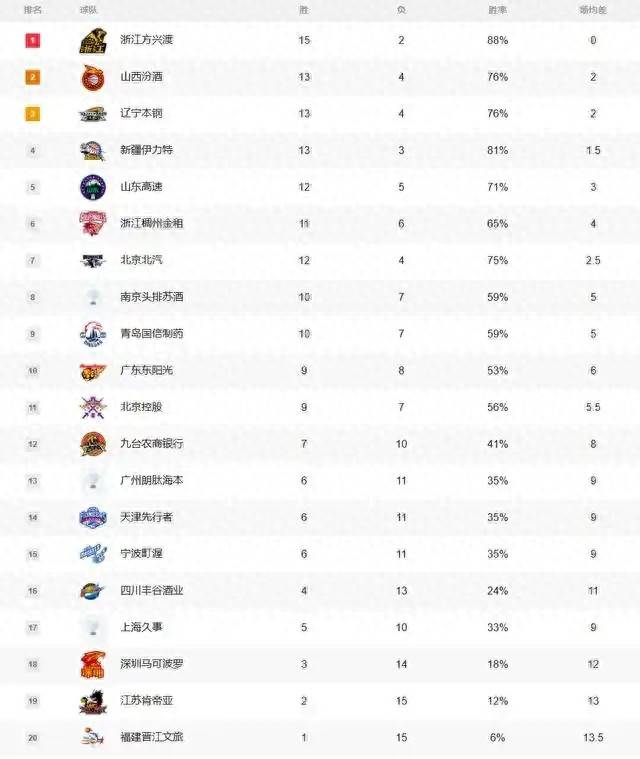Open the 新疆伊力特 team logo
The height and width of the screenshot is (759, 640).
point(92,151)
